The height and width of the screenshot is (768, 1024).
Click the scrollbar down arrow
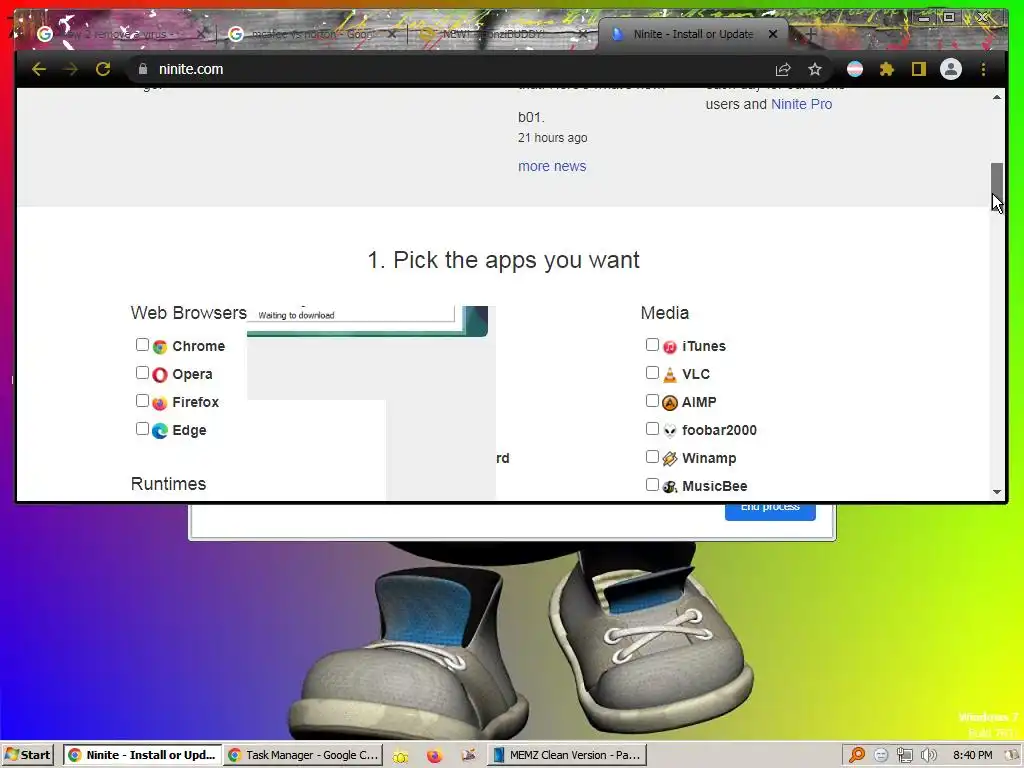pos(997,492)
